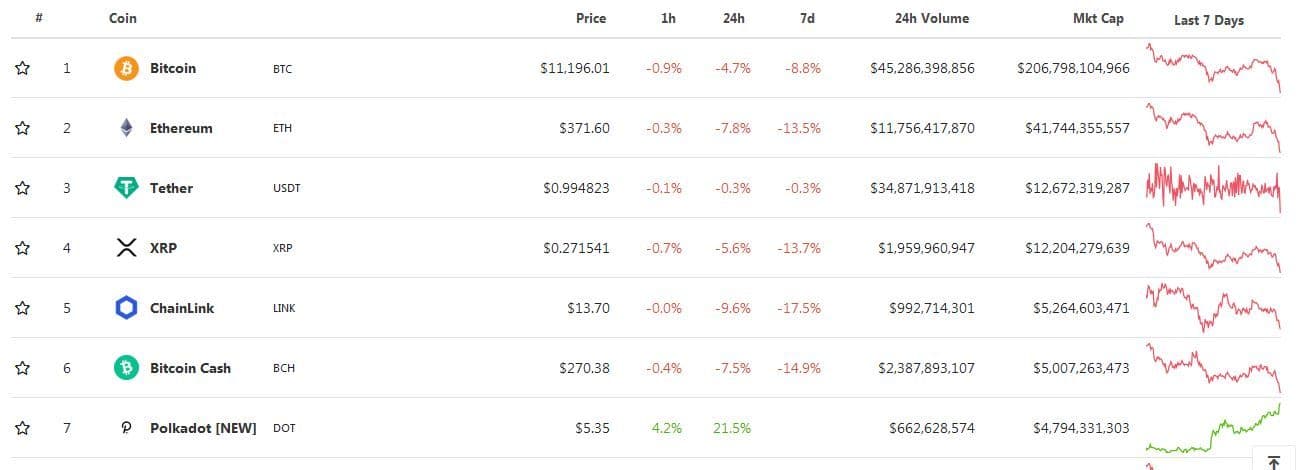Toggle the favorite star for Polkadot
Screen dimensions: 1307x470
[22, 428]
